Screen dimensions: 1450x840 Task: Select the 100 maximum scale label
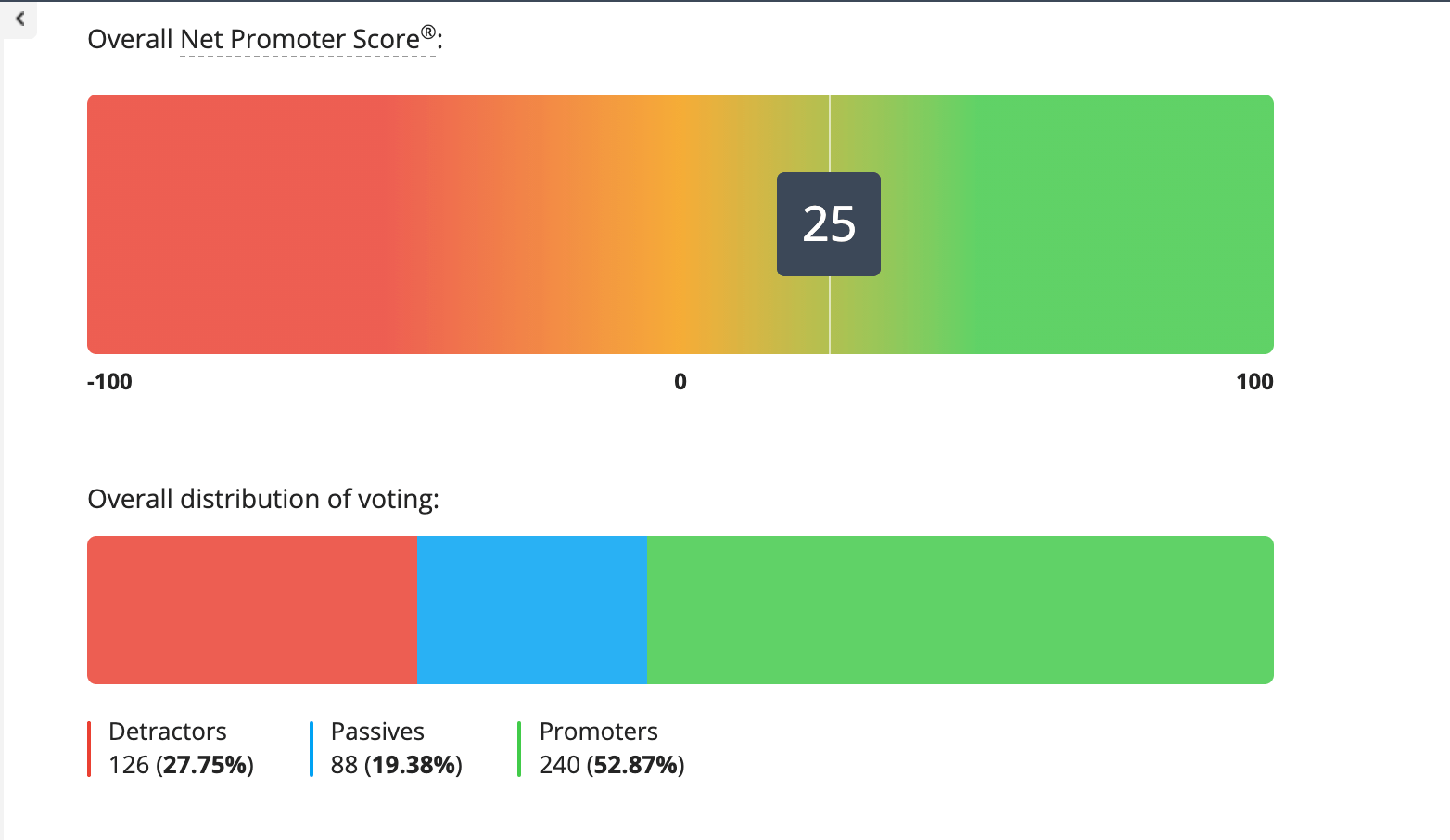1254,382
